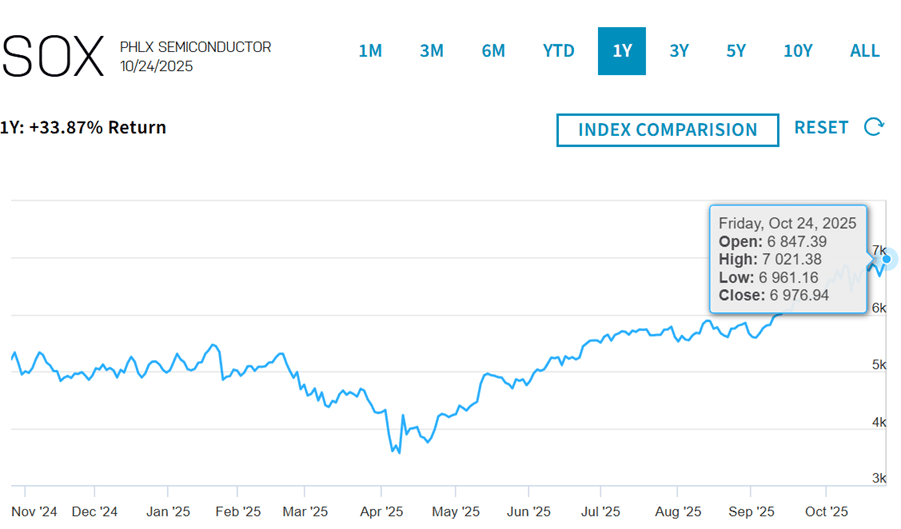
Task: Click the SOX ticker heading
Action: [x=53, y=56]
